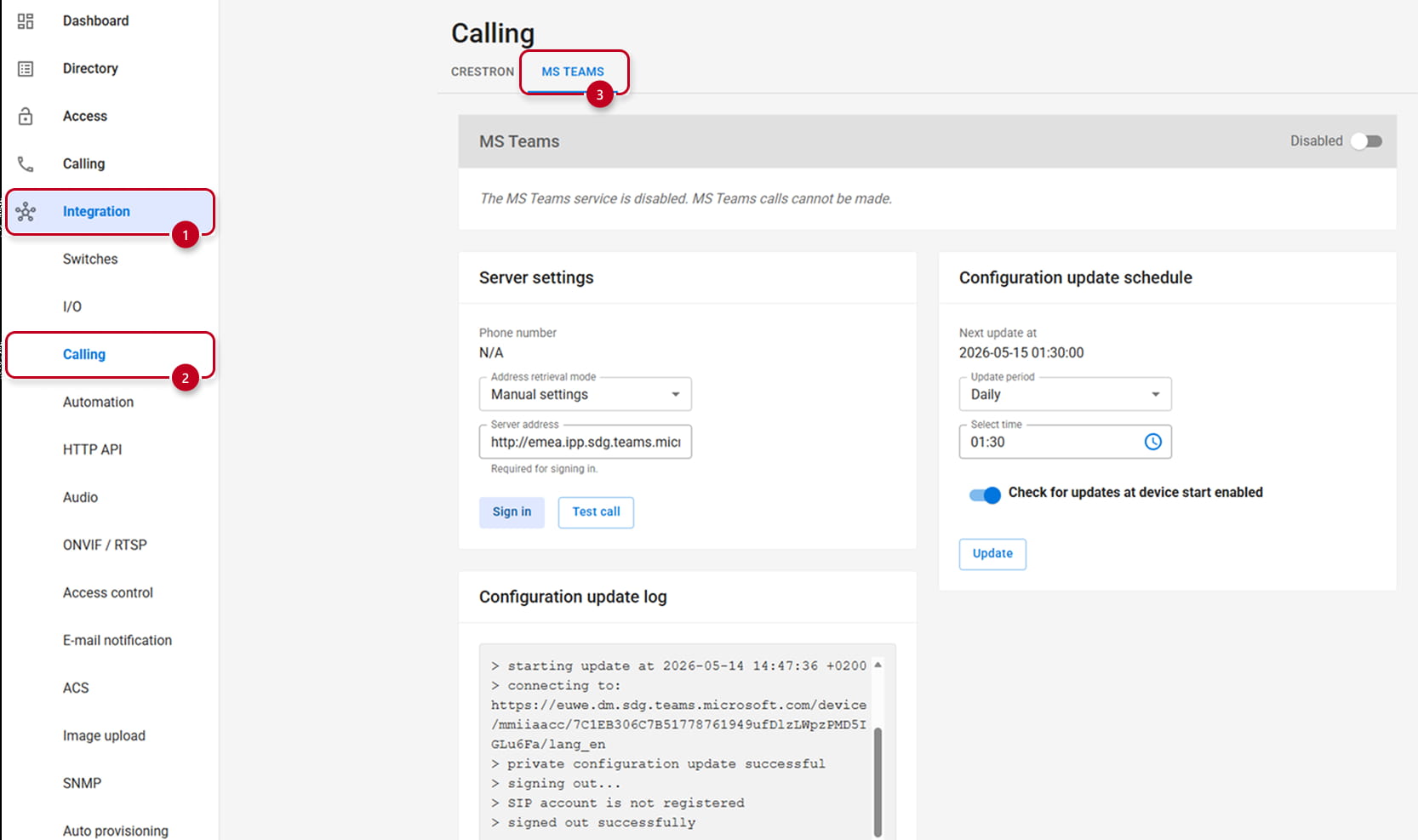Select the Integration menu item
This screenshot has width=1418, height=840.
[96, 211]
